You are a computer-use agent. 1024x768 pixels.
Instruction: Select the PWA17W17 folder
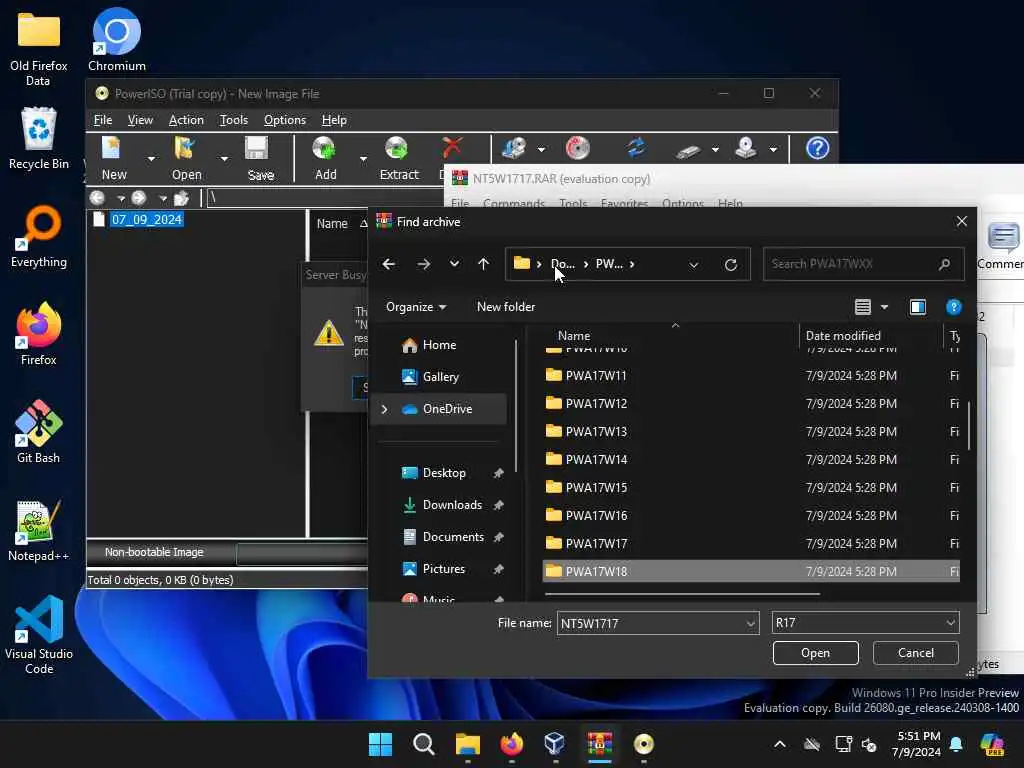pyautogui.click(x=751, y=543)
